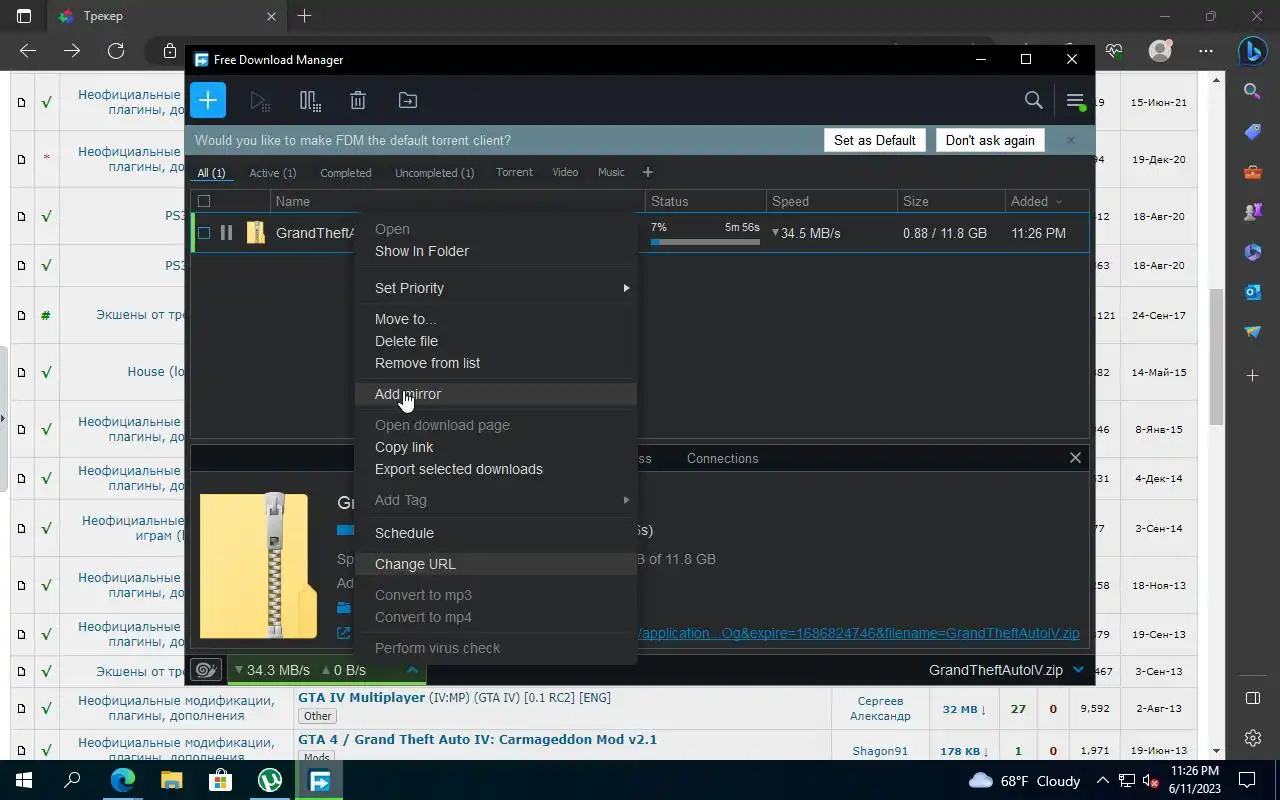Pause the GrandTheftAutoIV download
The height and width of the screenshot is (800, 1280).
tap(226, 233)
